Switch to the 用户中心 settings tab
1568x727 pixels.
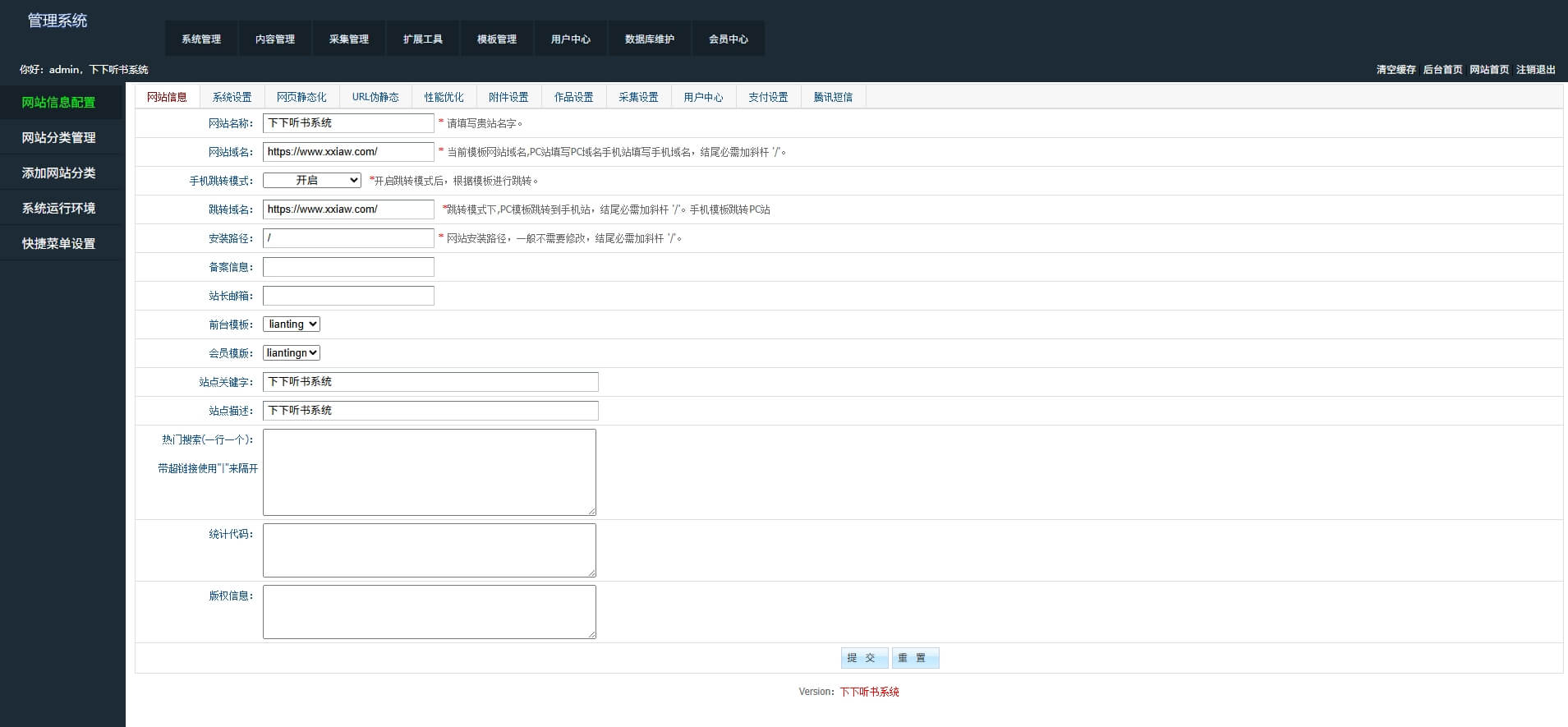(x=704, y=97)
